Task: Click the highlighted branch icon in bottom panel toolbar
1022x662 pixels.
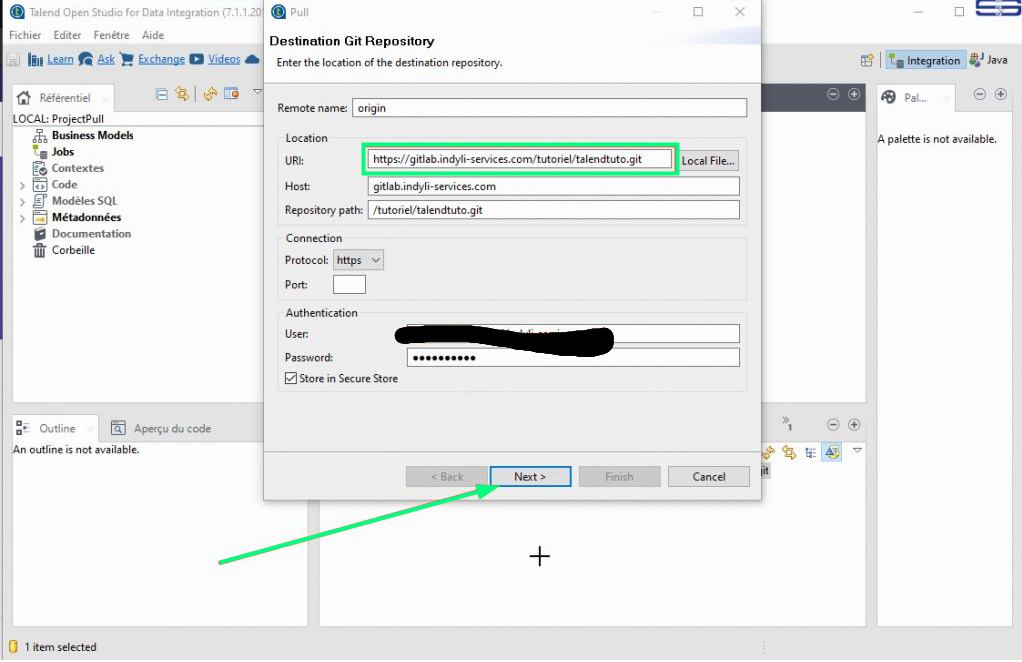Action: click(832, 452)
